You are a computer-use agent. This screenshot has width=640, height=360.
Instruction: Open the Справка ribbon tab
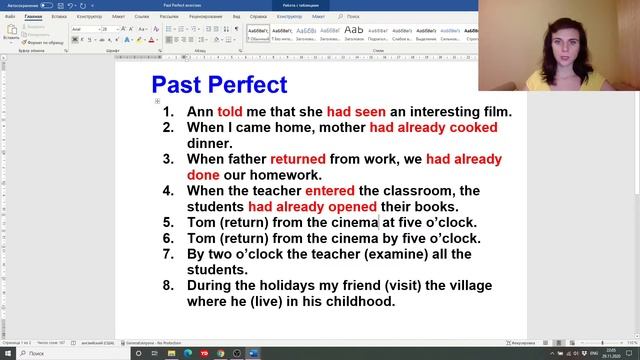(258, 17)
